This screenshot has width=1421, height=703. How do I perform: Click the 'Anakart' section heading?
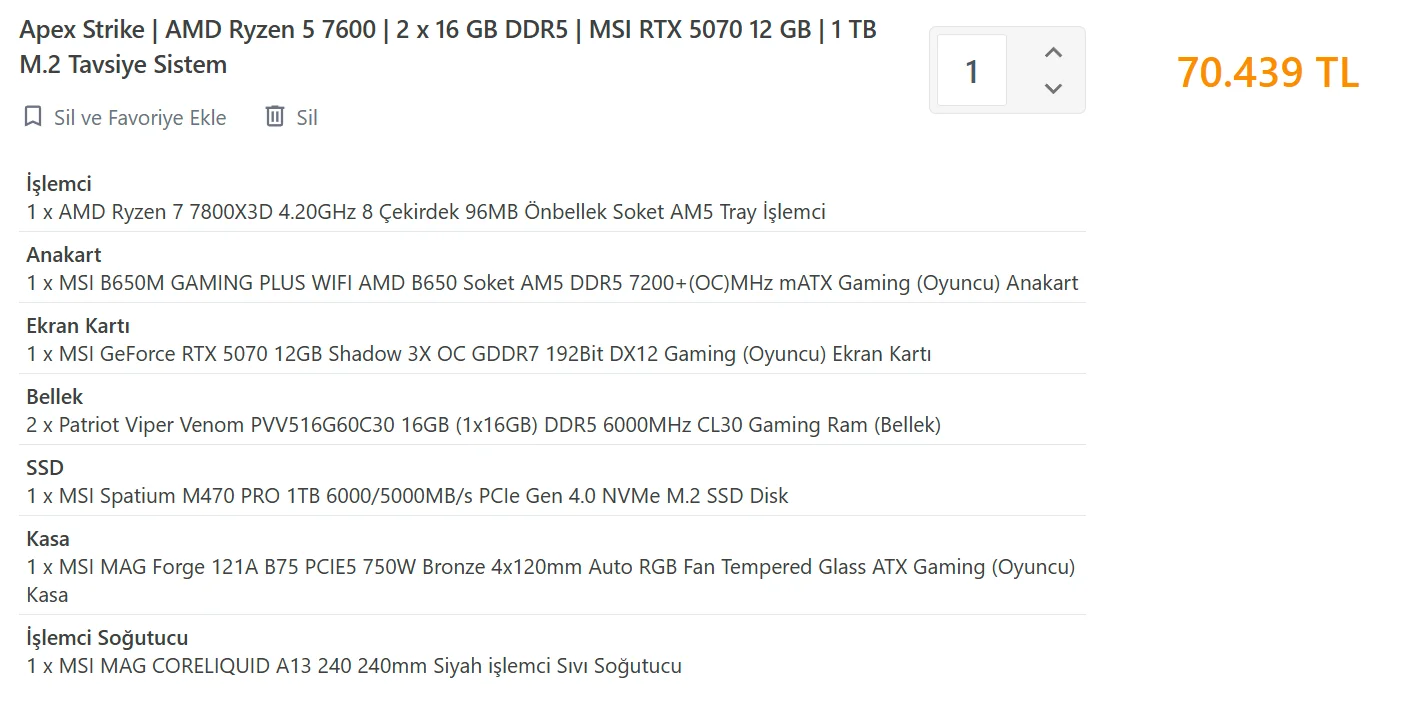click(x=64, y=255)
